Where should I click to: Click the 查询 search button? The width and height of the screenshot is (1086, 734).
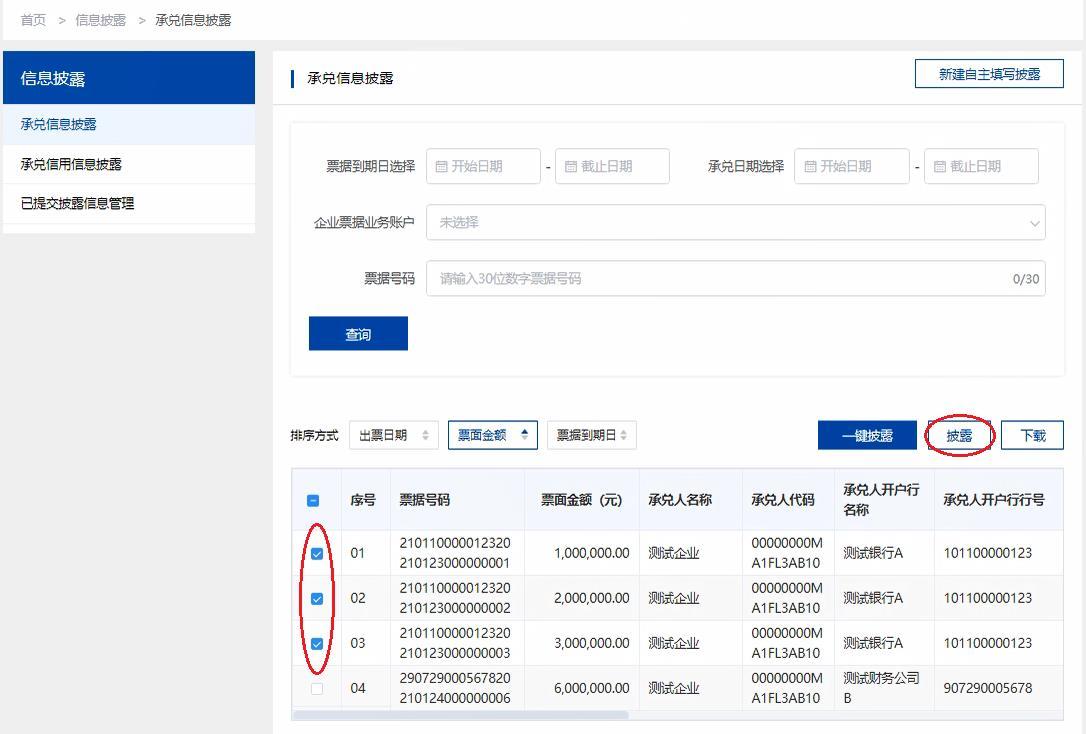pyautogui.click(x=357, y=333)
